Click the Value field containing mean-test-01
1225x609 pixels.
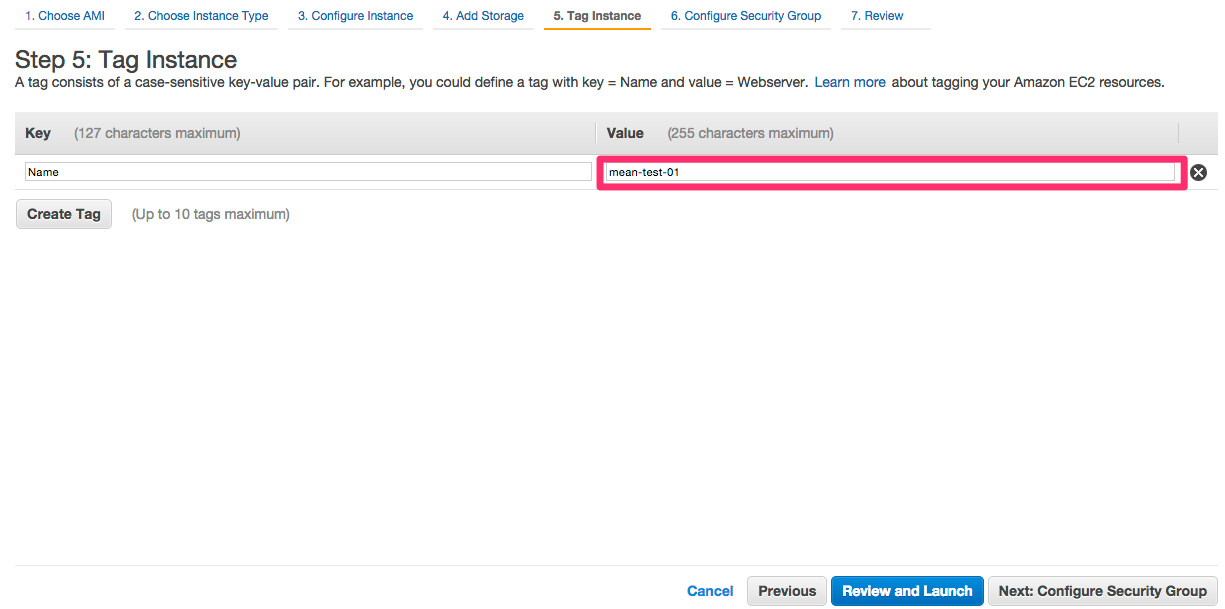(x=890, y=172)
